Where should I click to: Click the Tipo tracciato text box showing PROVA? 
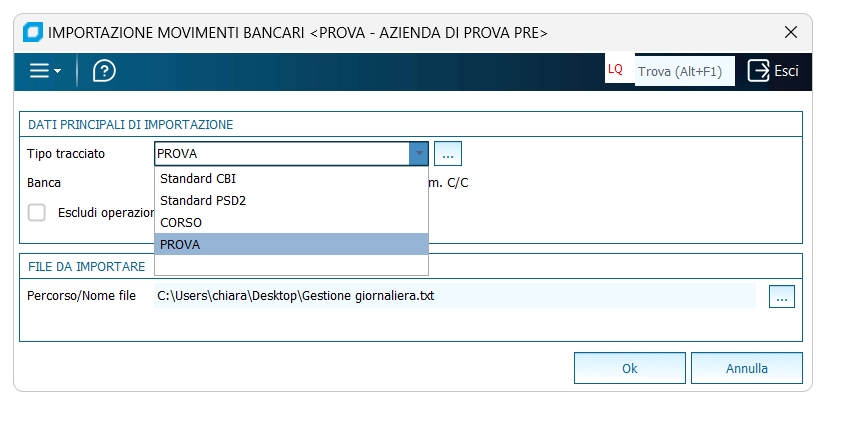[282, 154]
